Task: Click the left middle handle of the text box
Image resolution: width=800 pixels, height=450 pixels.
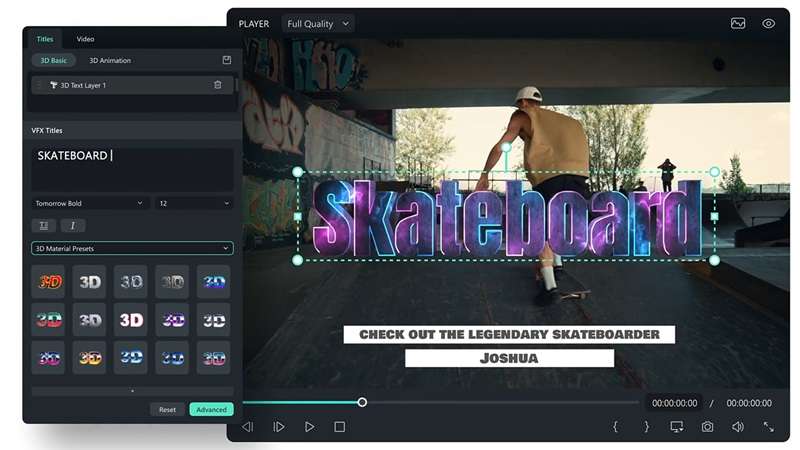Action: coord(298,216)
